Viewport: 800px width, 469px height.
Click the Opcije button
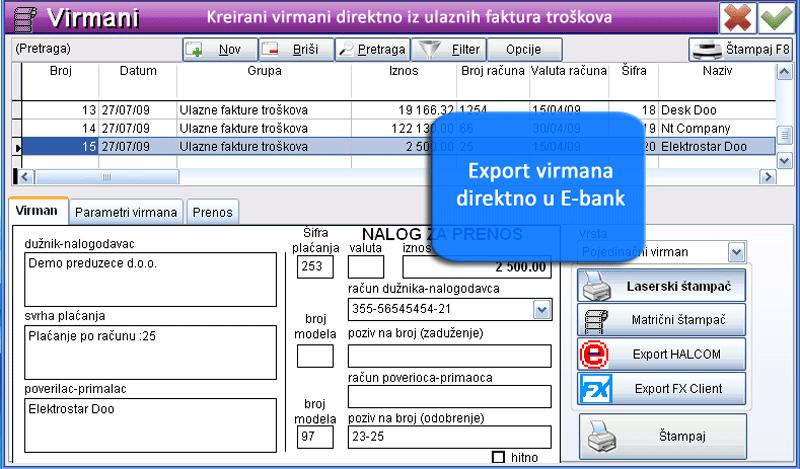coord(525,49)
